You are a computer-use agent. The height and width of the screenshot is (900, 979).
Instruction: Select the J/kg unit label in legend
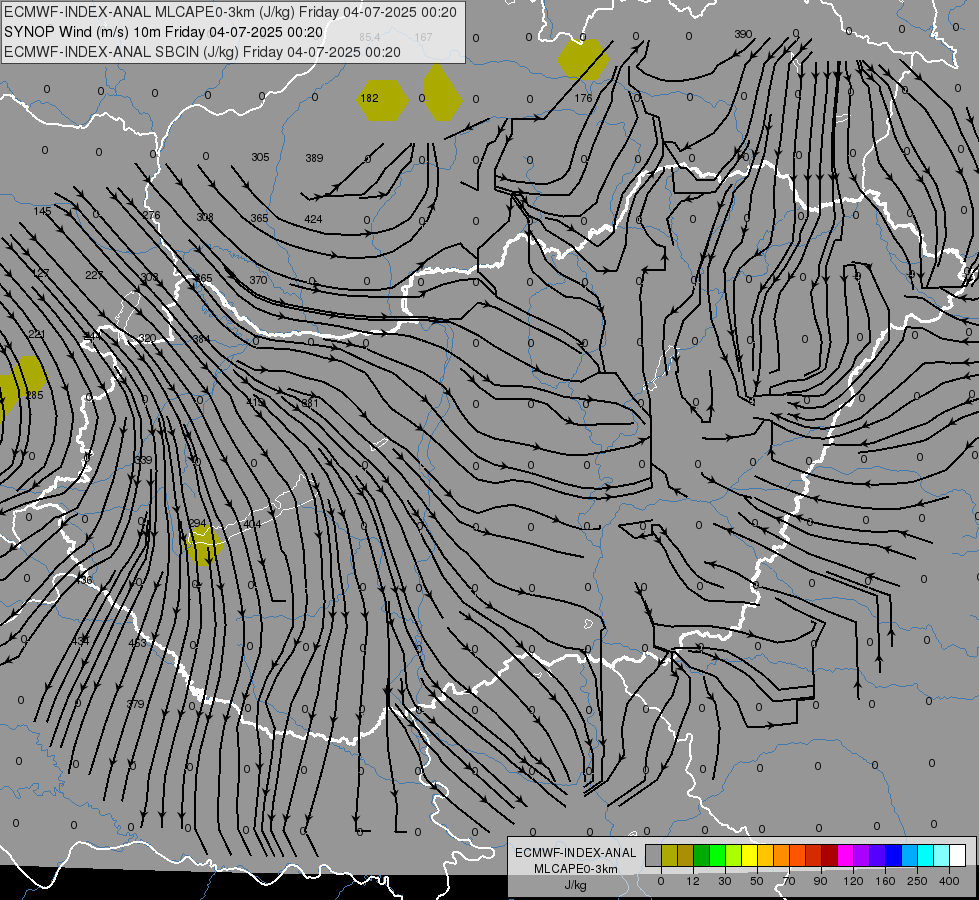point(575,884)
